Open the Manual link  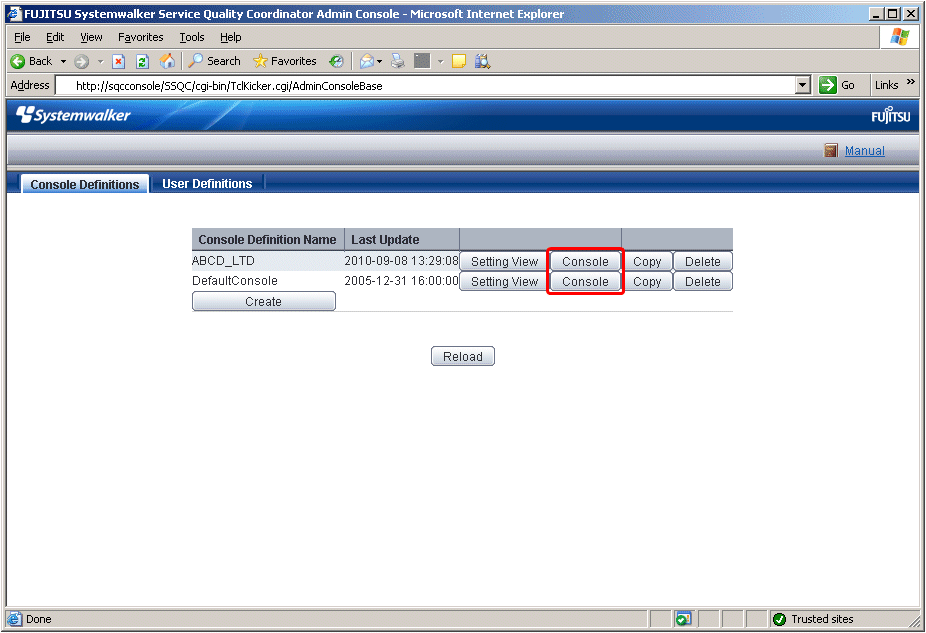point(865,151)
